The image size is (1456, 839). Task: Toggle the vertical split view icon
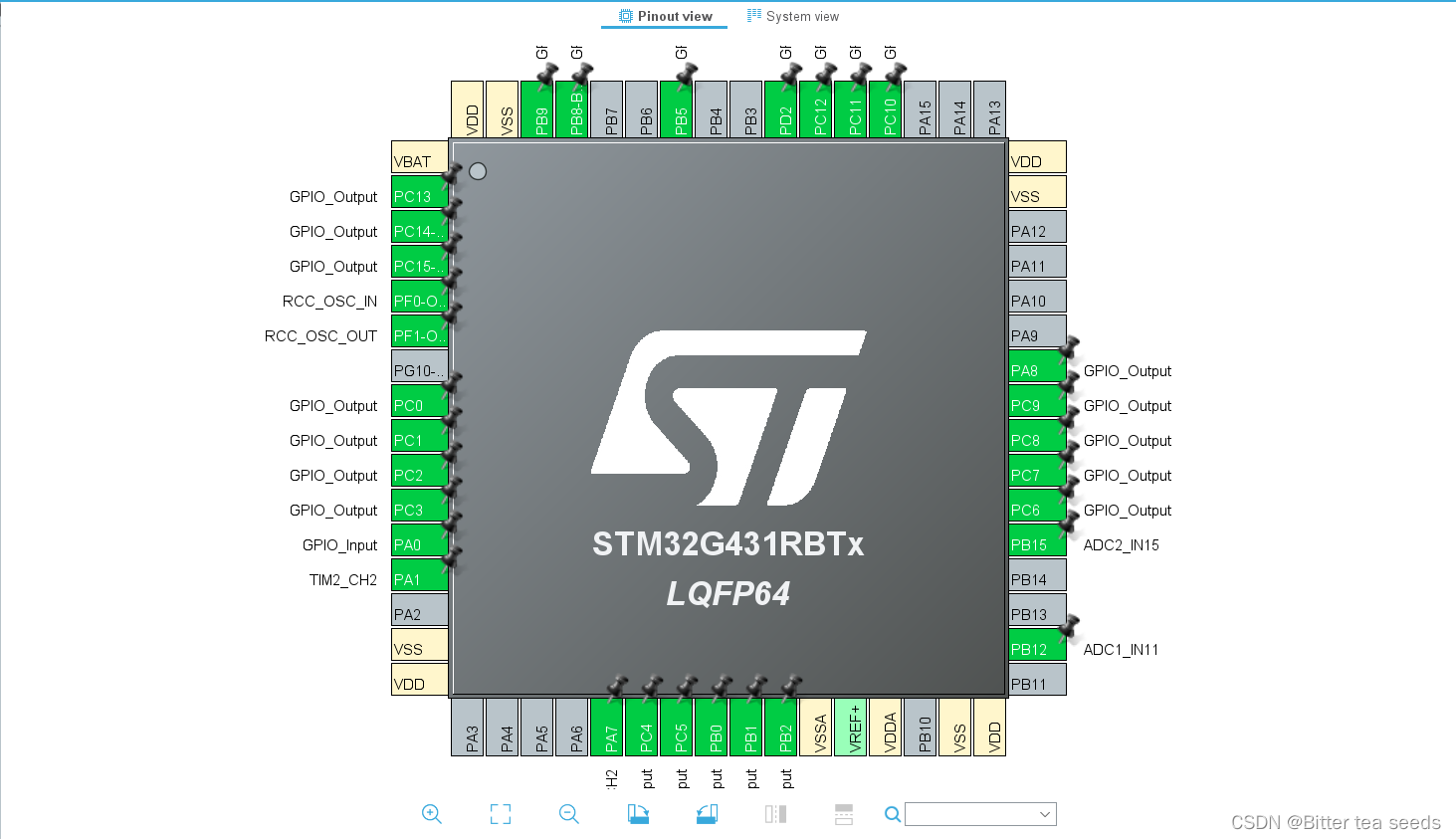tap(775, 814)
